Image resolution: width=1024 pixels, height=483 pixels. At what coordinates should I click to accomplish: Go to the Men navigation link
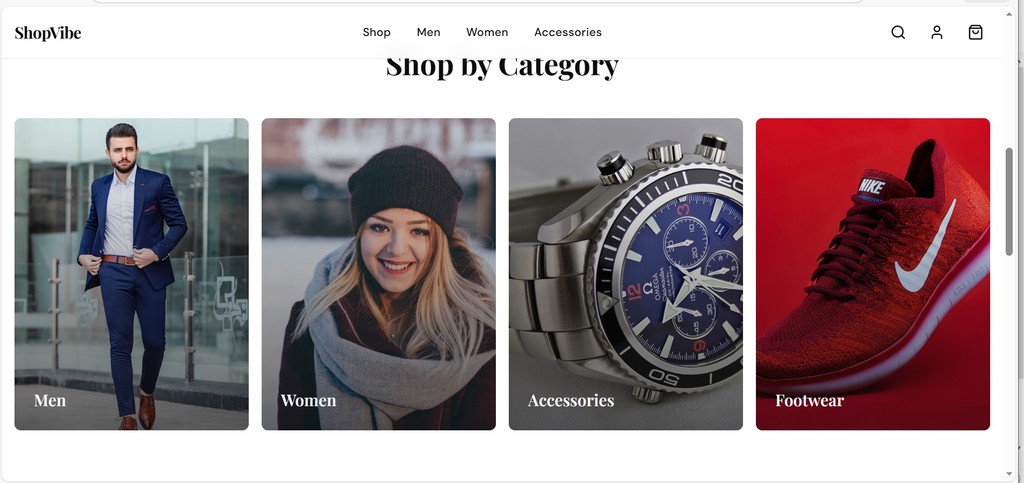[x=428, y=32]
